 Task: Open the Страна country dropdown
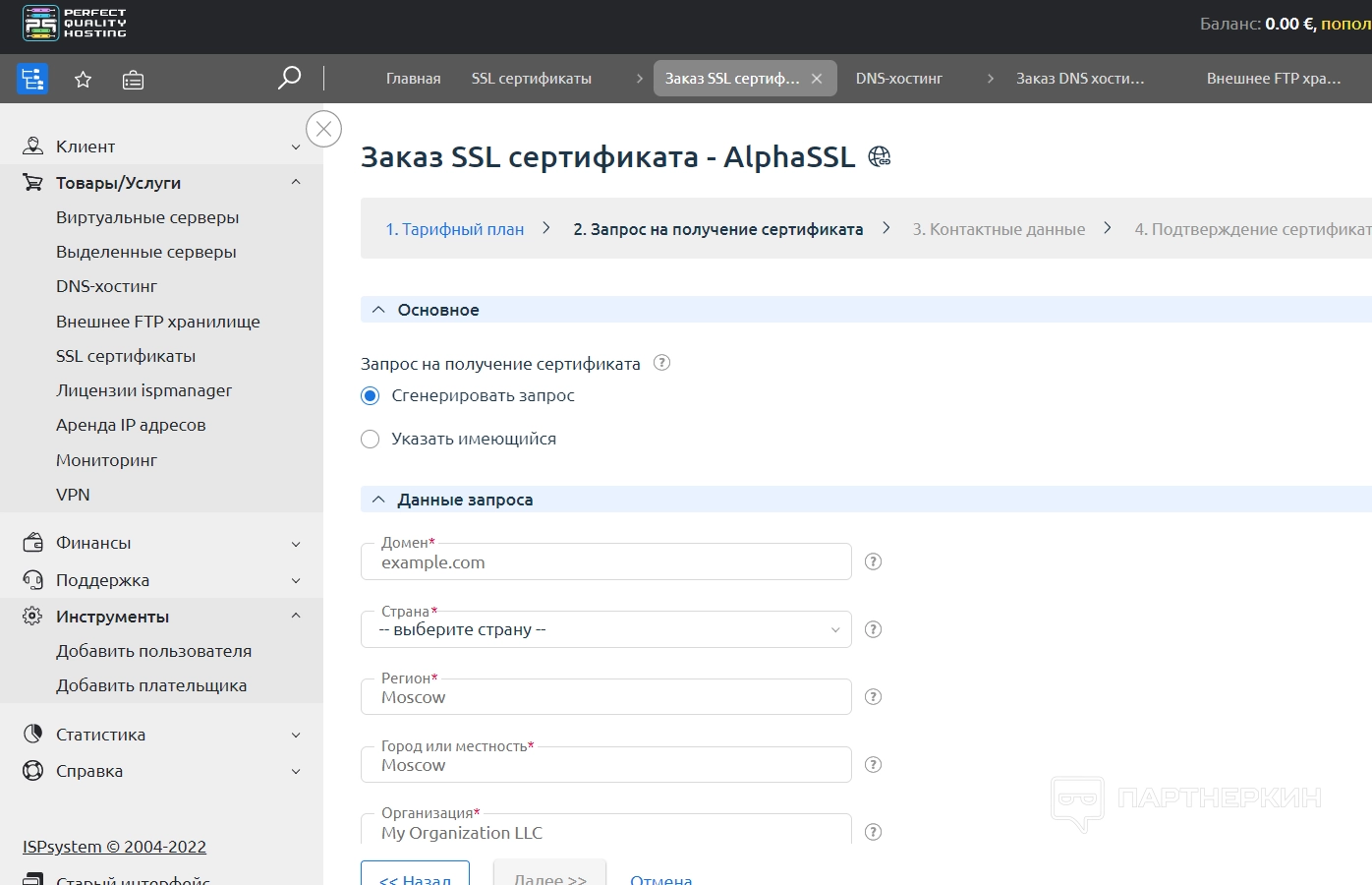point(606,629)
